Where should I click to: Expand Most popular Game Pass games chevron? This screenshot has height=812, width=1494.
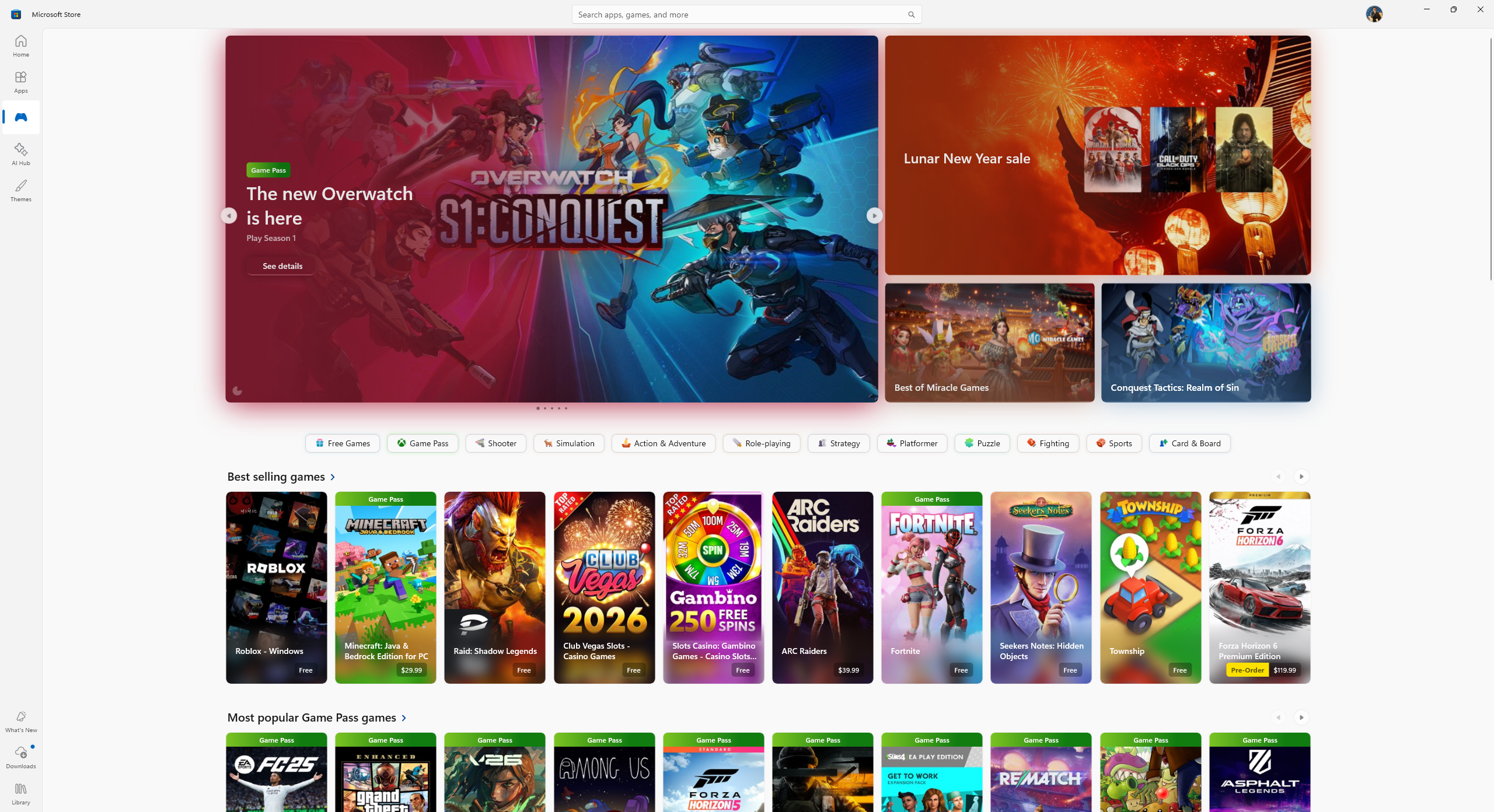pyautogui.click(x=404, y=717)
